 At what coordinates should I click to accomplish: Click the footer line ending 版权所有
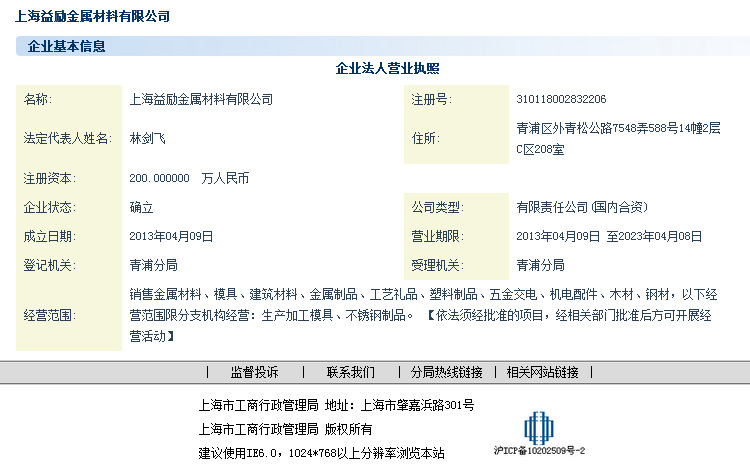tap(286, 429)
